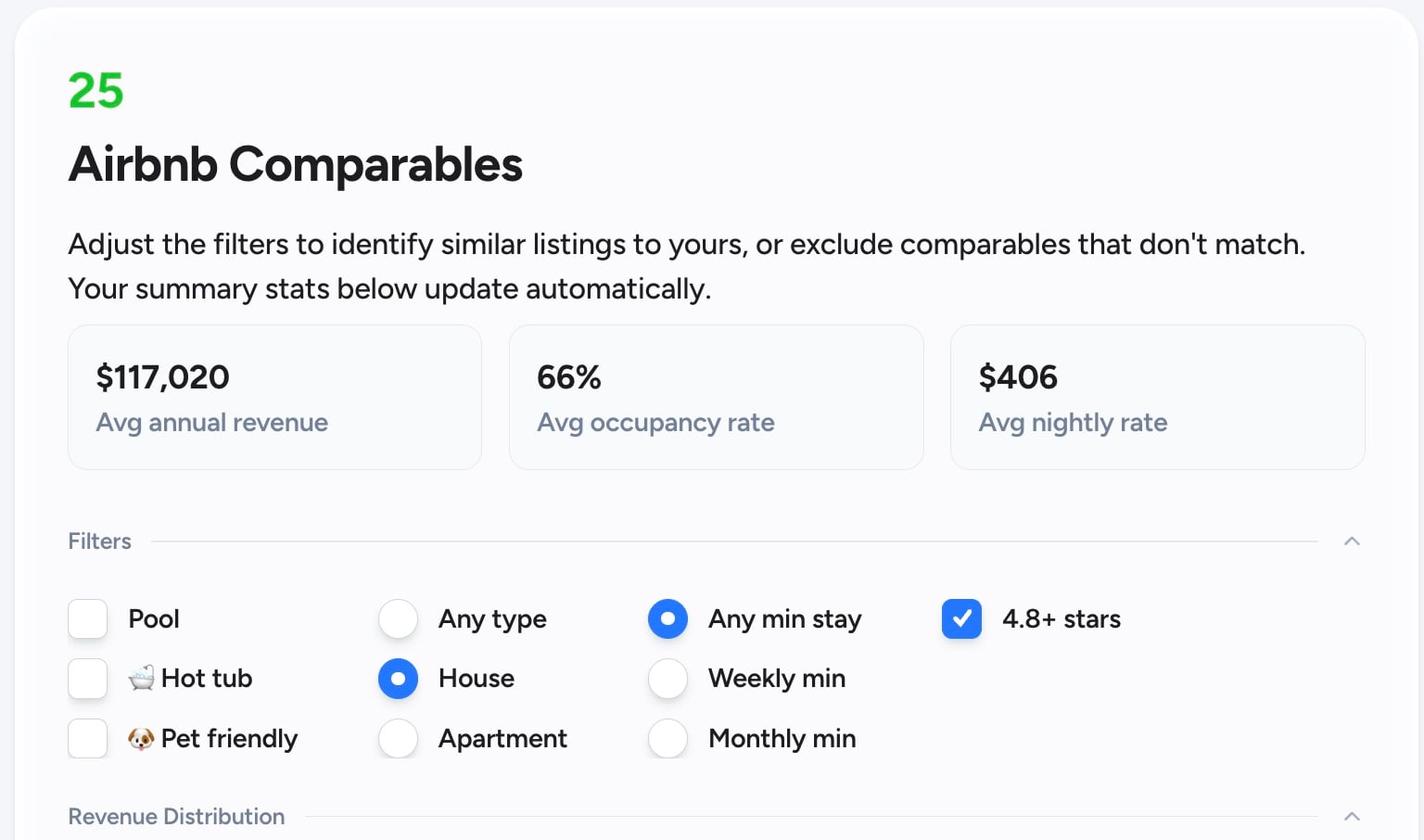Enable the Pool filter checkbox
Viewport: 1424px width, 840px height.
pyautogui.click(x=88, y=619)
